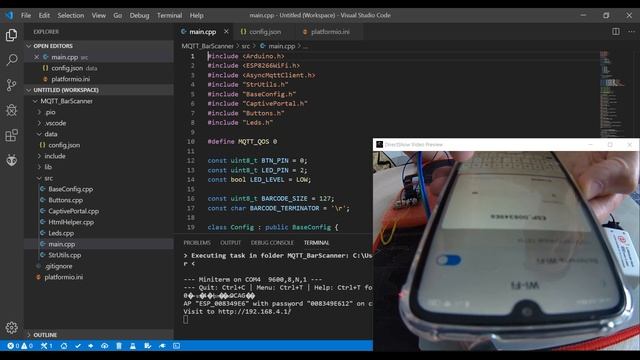
Task: Open the Help menu
Action: (x=196, y=16)
